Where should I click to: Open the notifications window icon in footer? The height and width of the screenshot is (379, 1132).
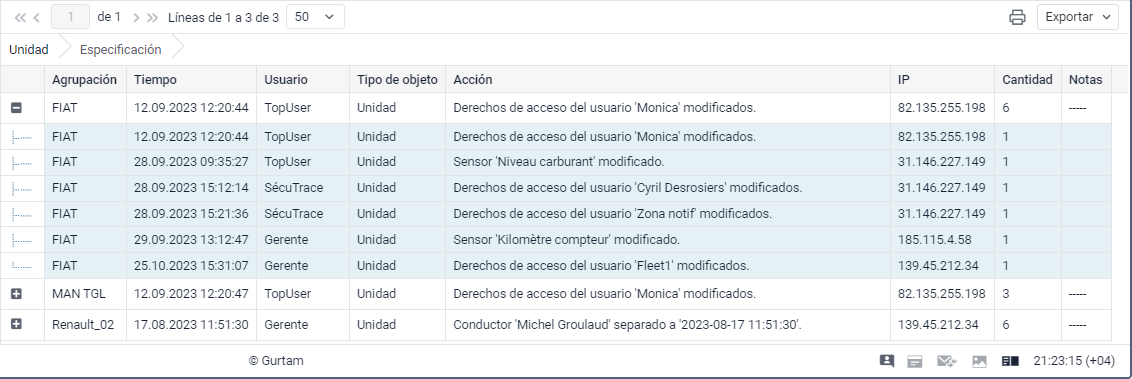[x=915, y=361]
